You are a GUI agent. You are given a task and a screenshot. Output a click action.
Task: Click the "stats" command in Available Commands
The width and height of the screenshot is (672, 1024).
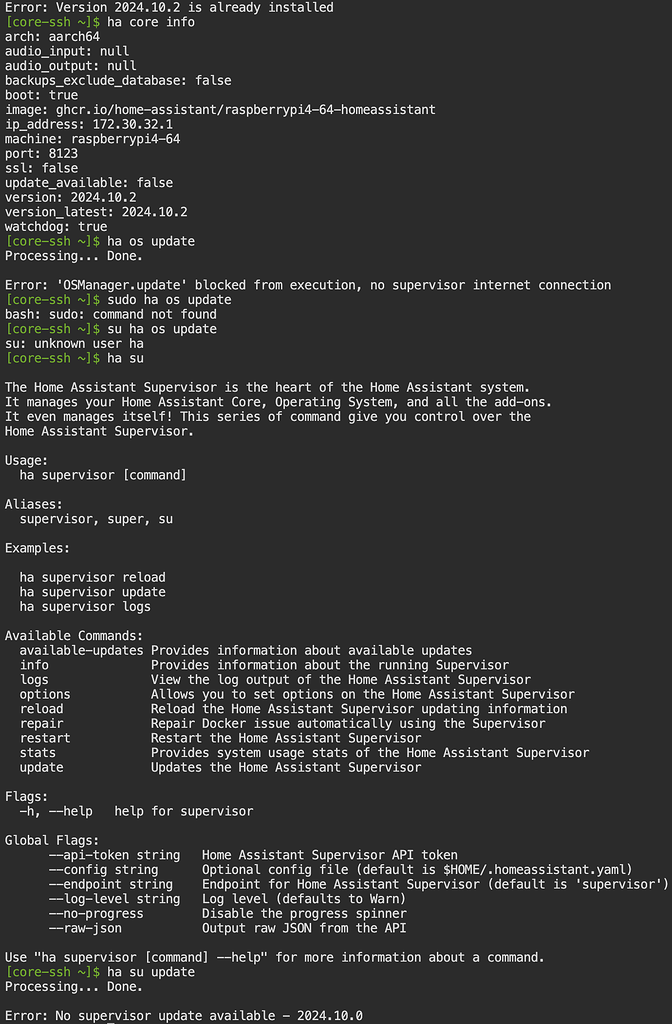pyautogui.click(x=37, y=753)
